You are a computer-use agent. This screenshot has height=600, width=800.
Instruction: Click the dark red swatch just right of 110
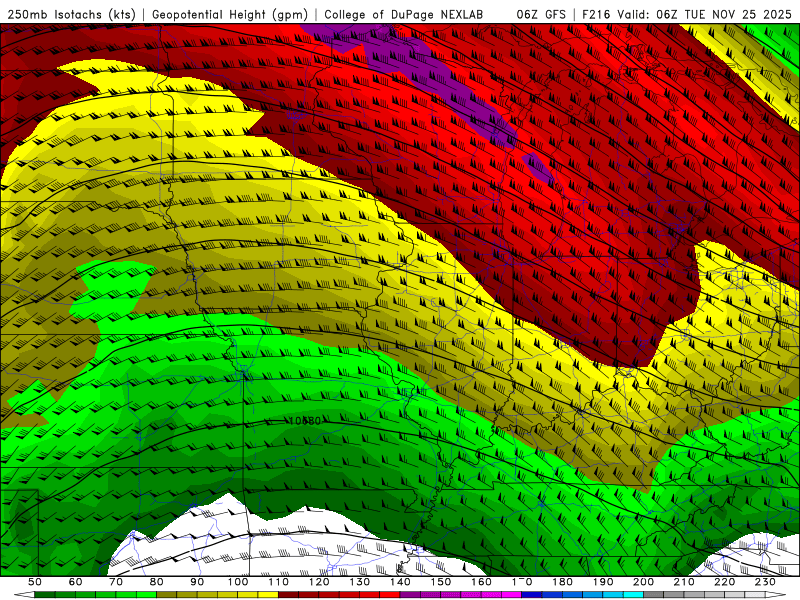[288, 595]
